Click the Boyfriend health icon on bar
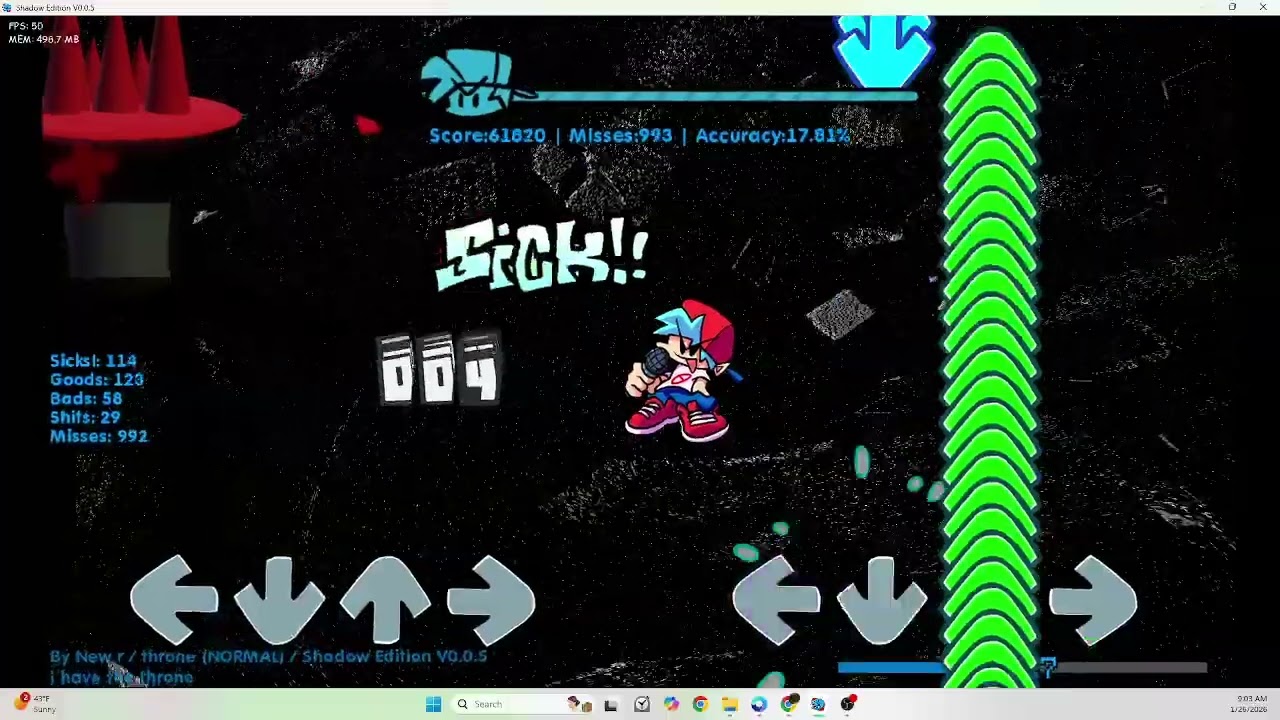 [x=468, y=82]
